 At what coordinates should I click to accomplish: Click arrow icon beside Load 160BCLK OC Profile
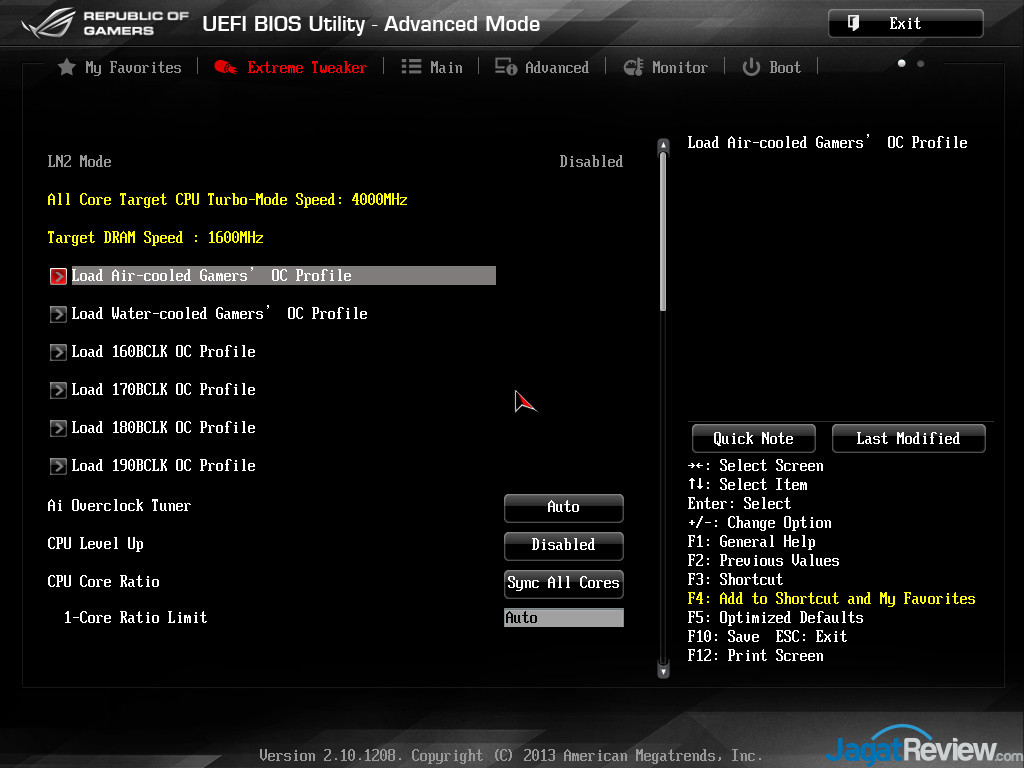tap(58, 352)
